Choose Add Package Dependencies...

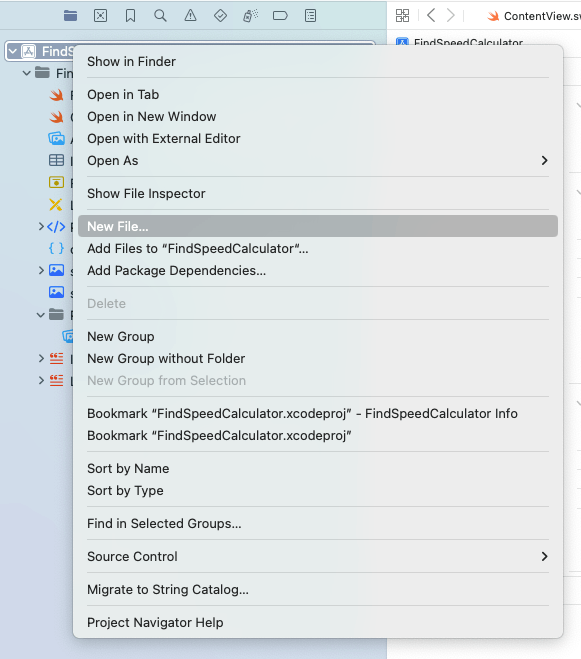[318, 271]
